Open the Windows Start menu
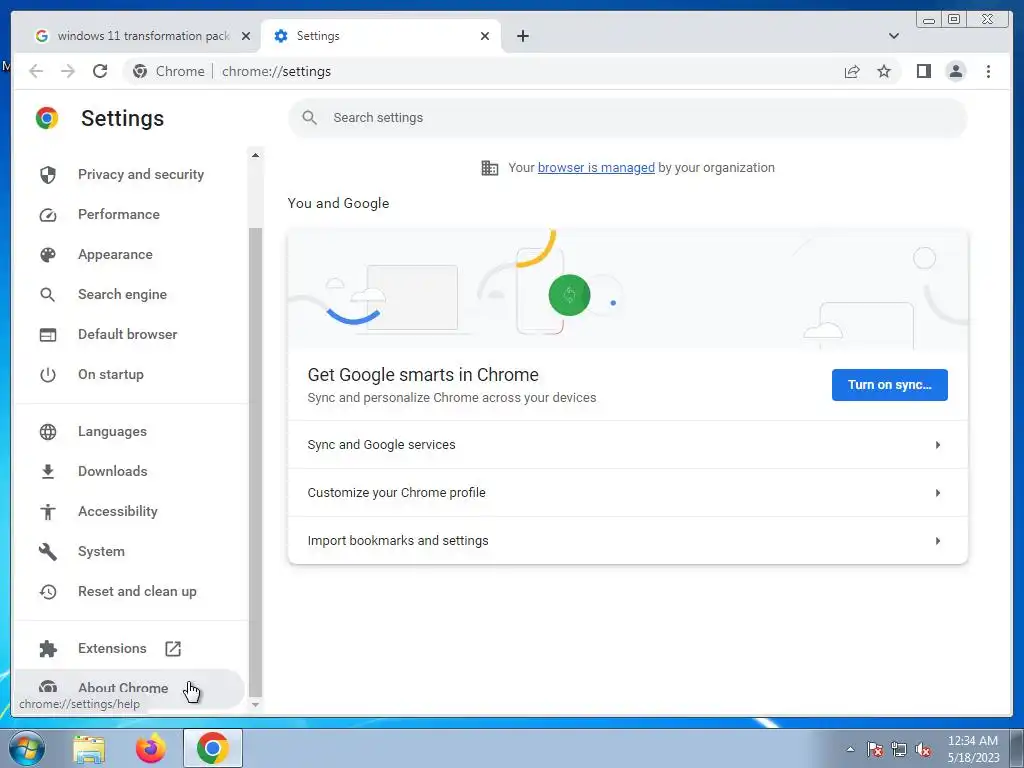The image size is (1024, 768). pyautogui.click(x=25, y=748)
